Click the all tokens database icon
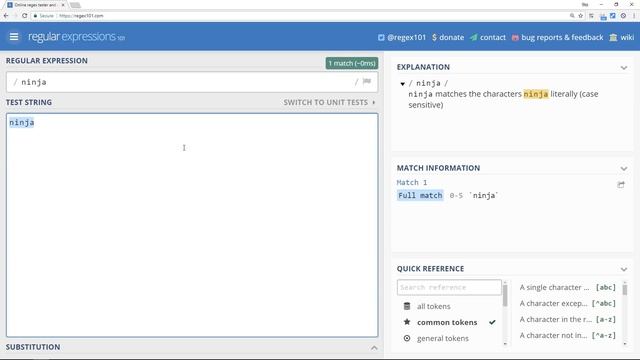This screenshot has width=640, height=360. (x=407, y=306)
